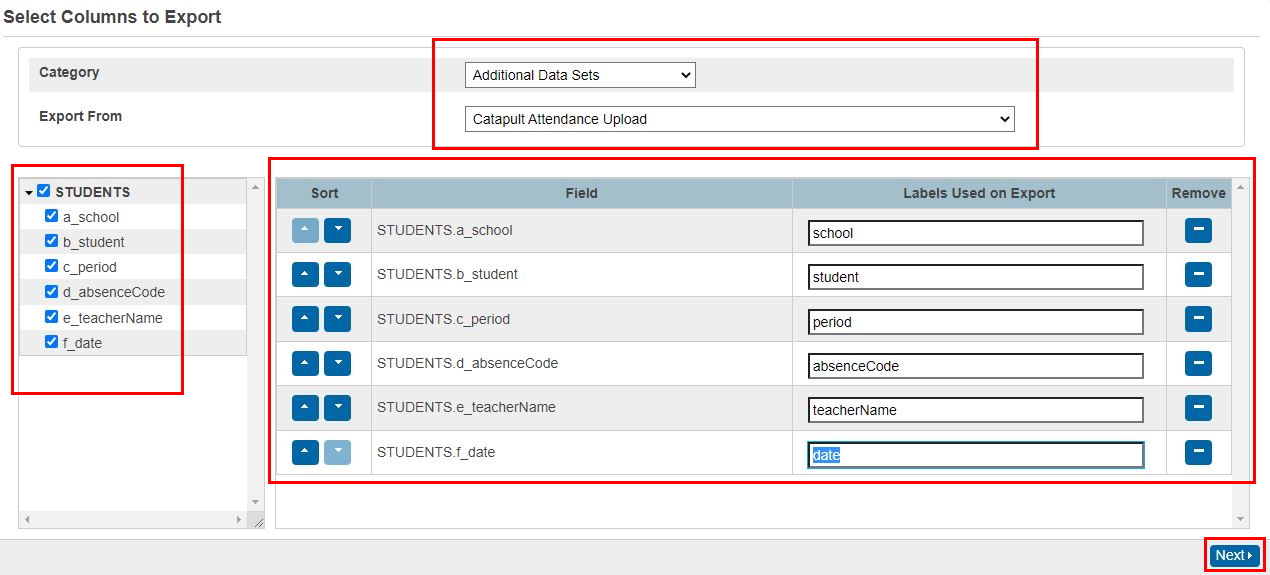Edit the 'school' export label field

(x=976, y=233)
